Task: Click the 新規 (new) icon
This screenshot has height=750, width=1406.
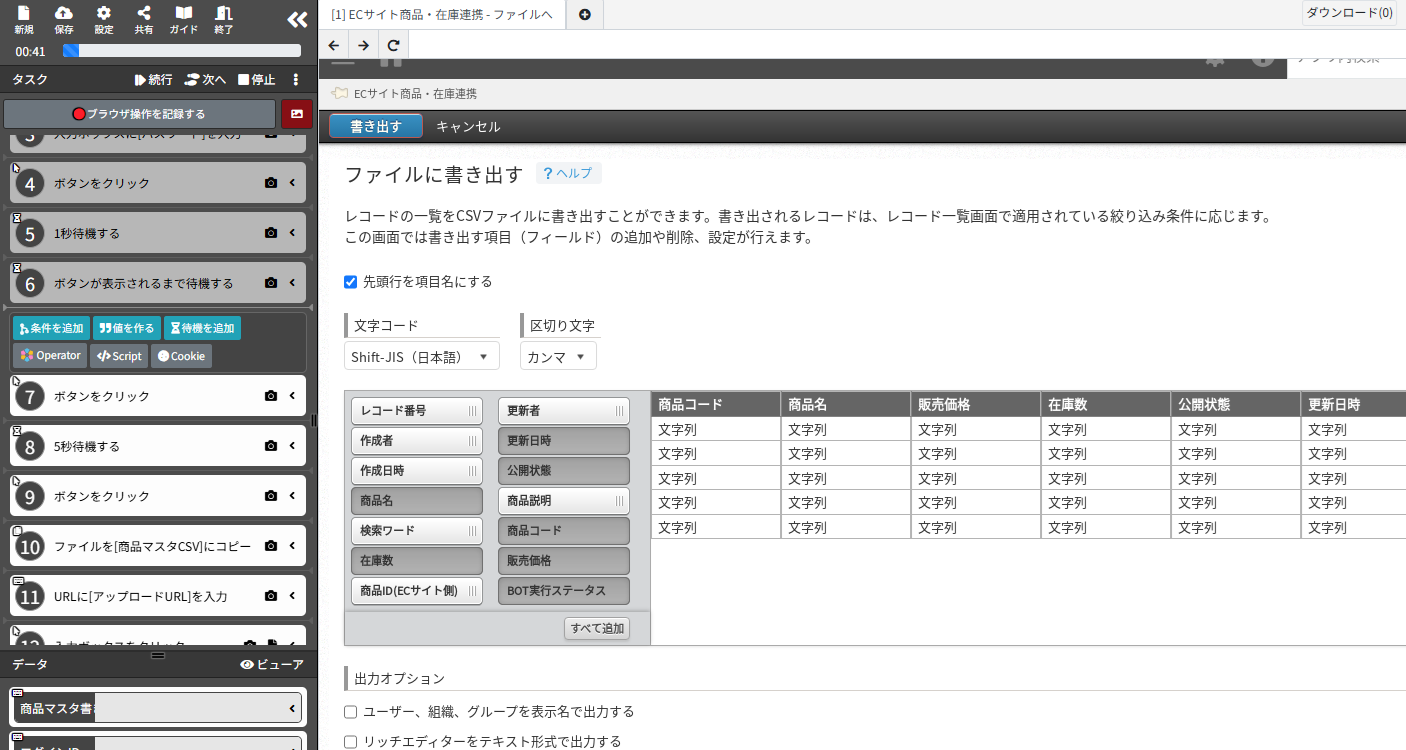Action: pos(23,20)
